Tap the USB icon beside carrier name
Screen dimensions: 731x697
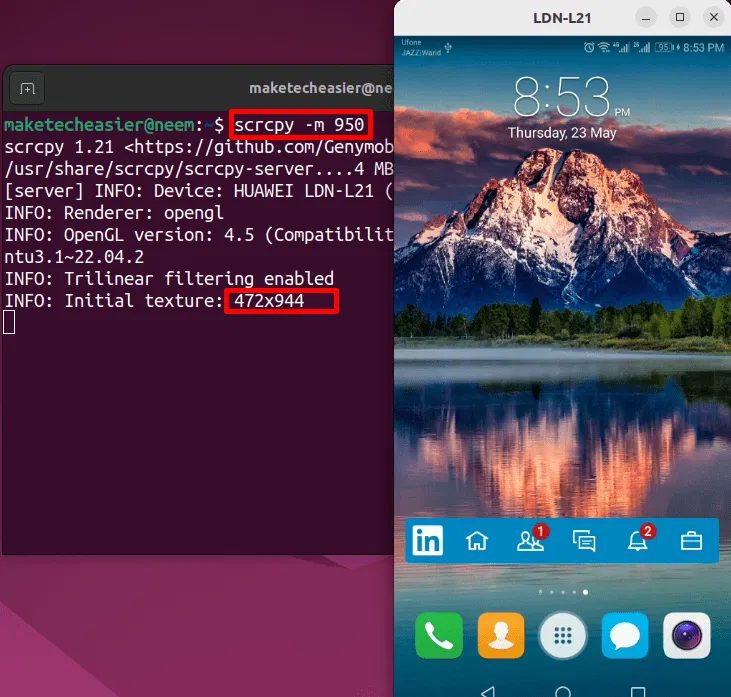448,48
